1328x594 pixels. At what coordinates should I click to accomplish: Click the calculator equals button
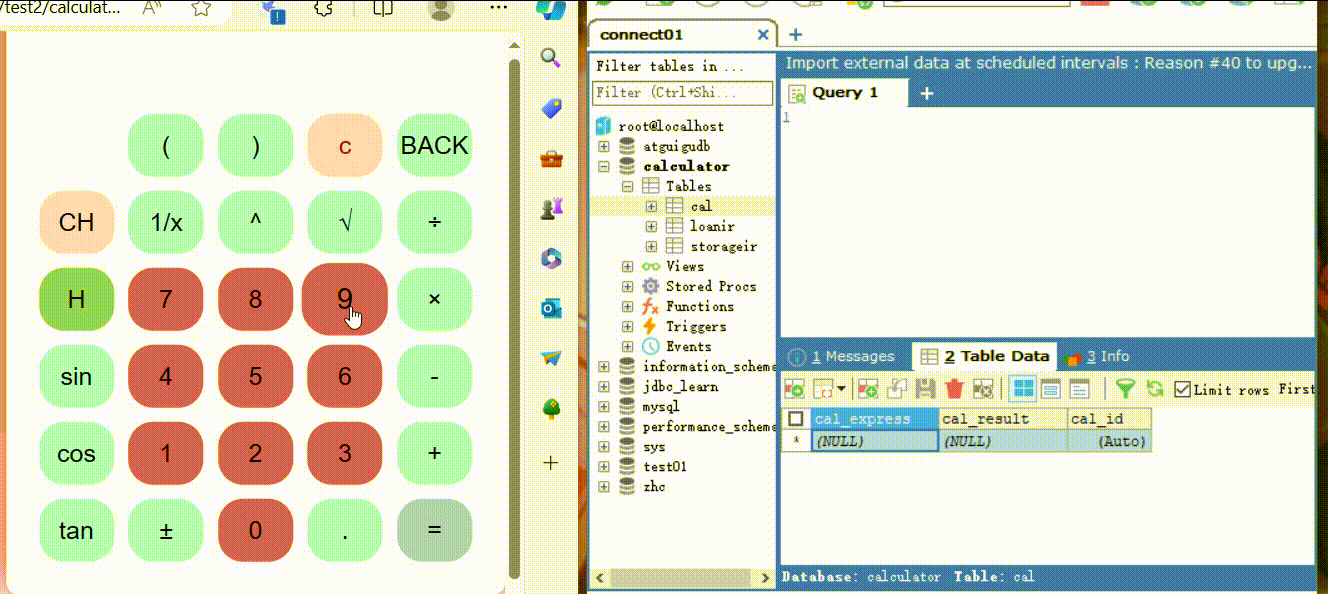(434, 530)
